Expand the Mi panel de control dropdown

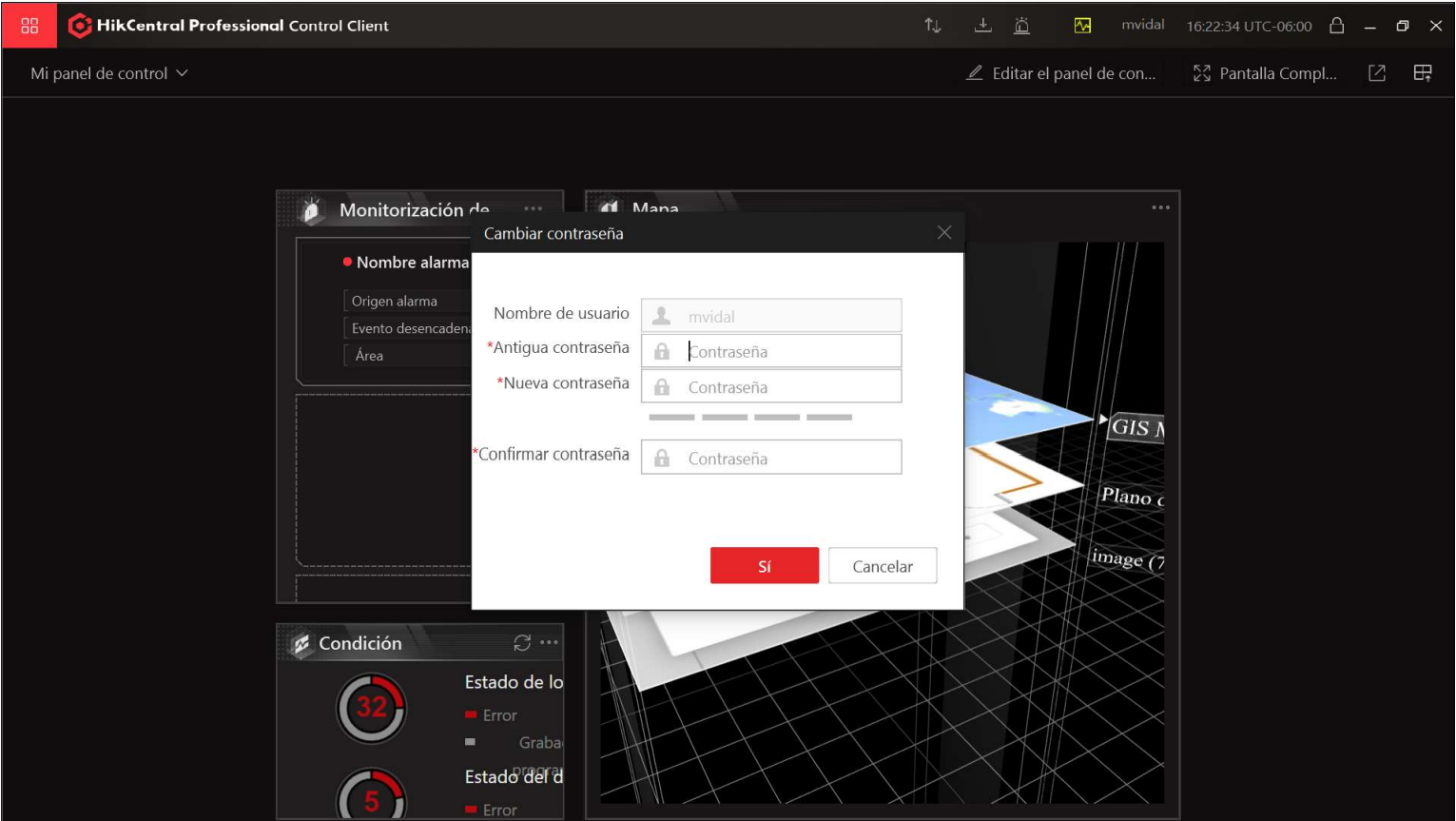pos(109,73)
